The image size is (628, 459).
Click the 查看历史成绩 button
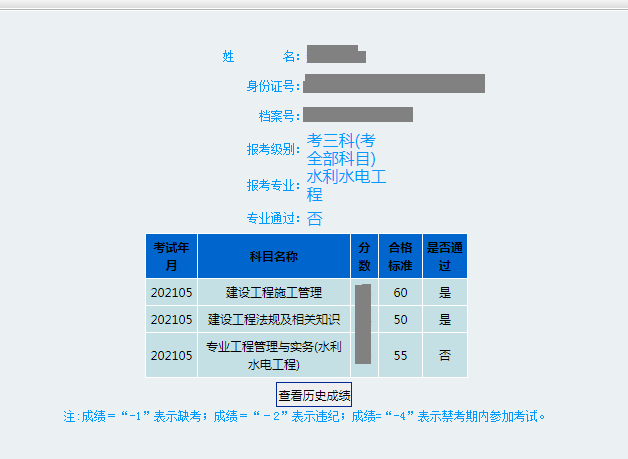[x=314, y=395]
